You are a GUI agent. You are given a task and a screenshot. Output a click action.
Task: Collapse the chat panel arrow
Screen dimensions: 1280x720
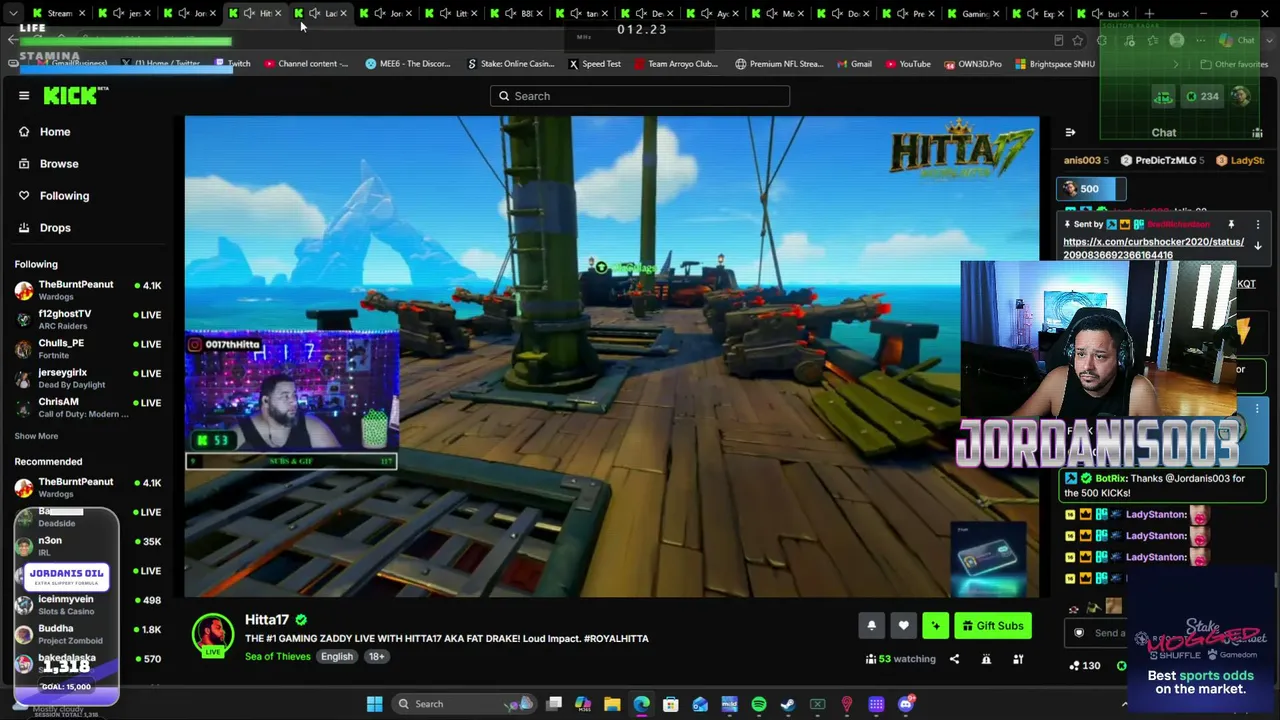pyautogui.click(x=1070, y=132)
